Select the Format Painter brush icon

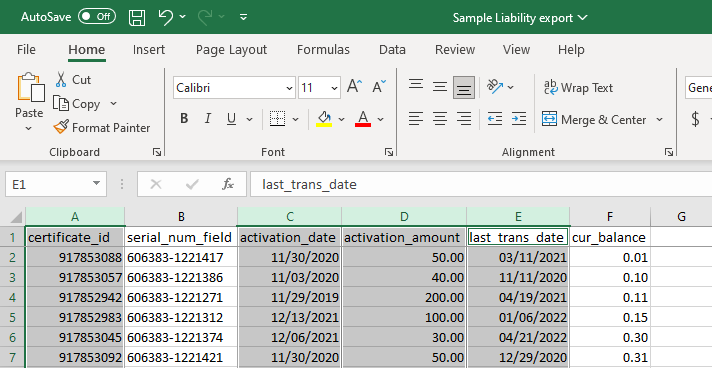[x=61, y=127]
